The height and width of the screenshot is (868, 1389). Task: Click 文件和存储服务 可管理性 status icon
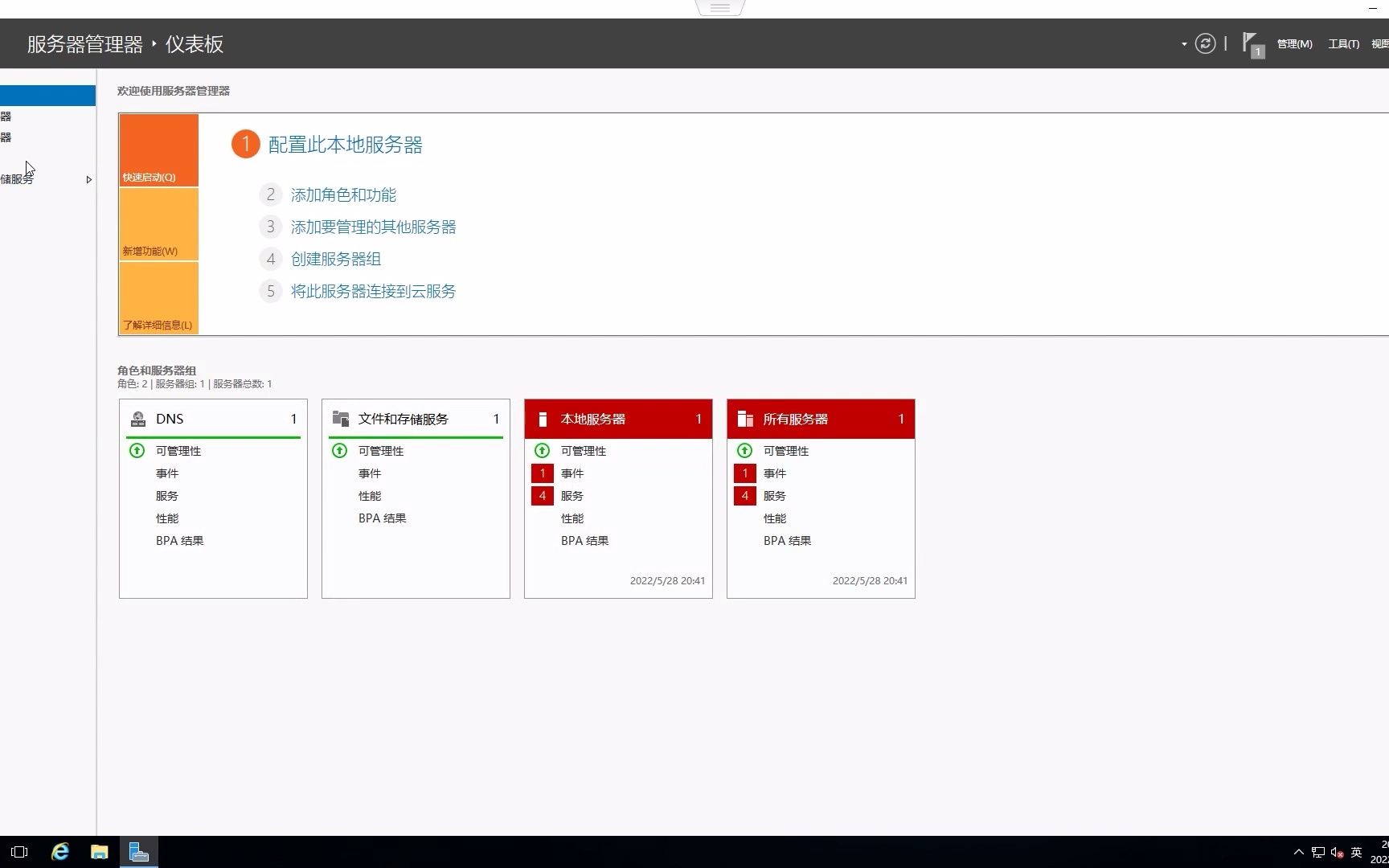pyautogui.click(x=340, y=450)
